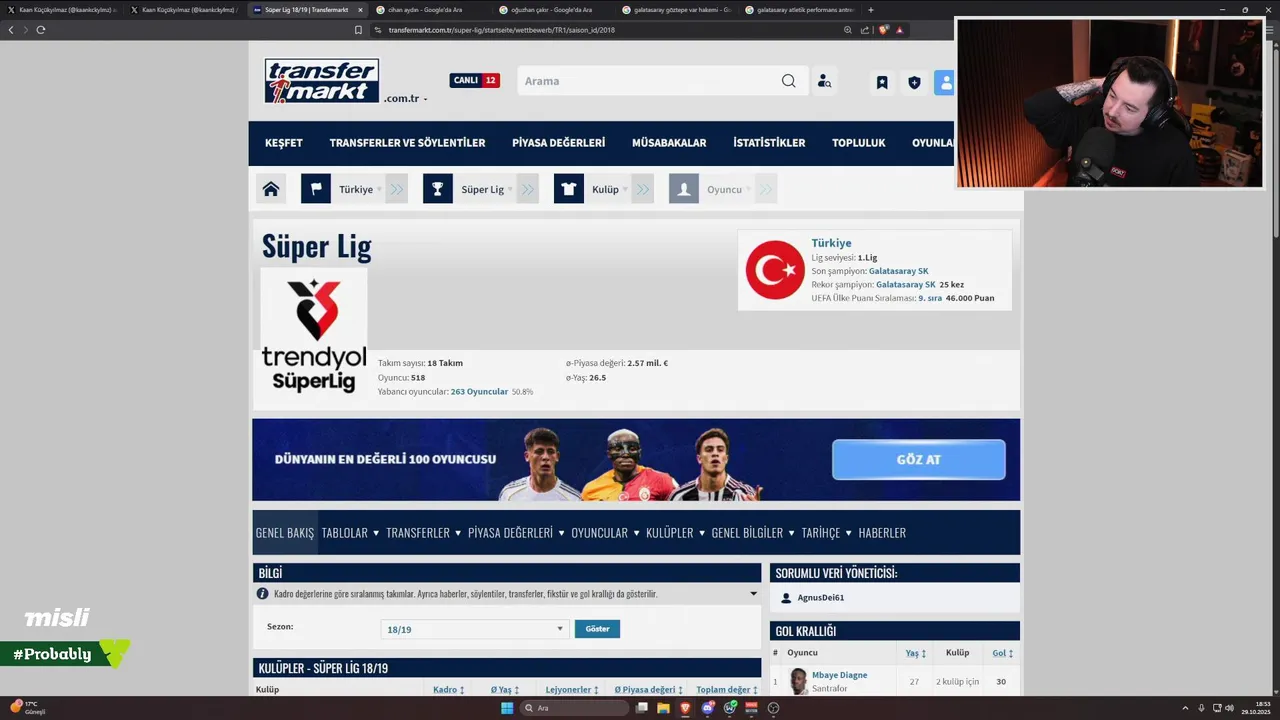Click the flag icon beside Türkiye
The height and width of the screenshot is (720, 1280).
[x=316, y=189]
